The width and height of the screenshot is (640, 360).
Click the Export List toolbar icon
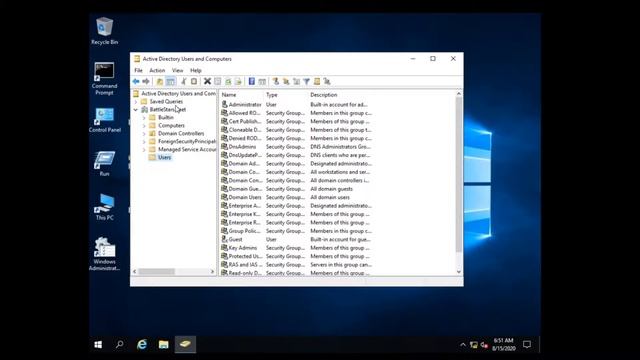click(238, 81)
